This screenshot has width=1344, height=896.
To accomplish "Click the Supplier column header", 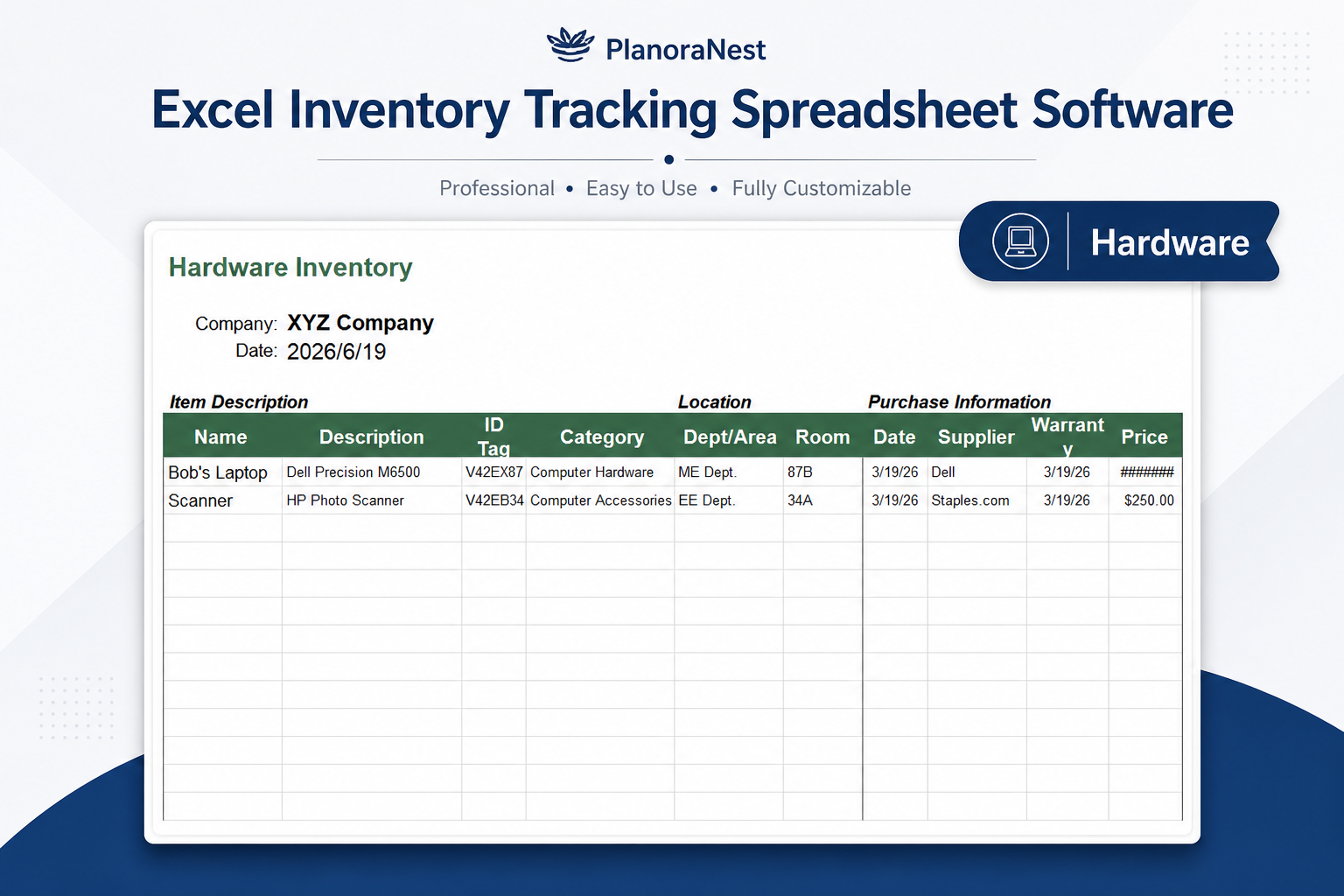I will [976, 437].
